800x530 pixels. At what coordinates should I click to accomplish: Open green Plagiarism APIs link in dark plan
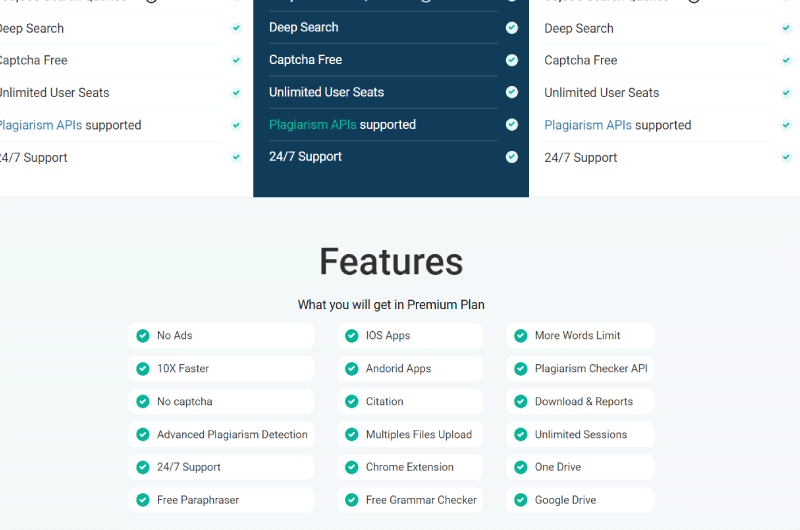tap(313, 125)
